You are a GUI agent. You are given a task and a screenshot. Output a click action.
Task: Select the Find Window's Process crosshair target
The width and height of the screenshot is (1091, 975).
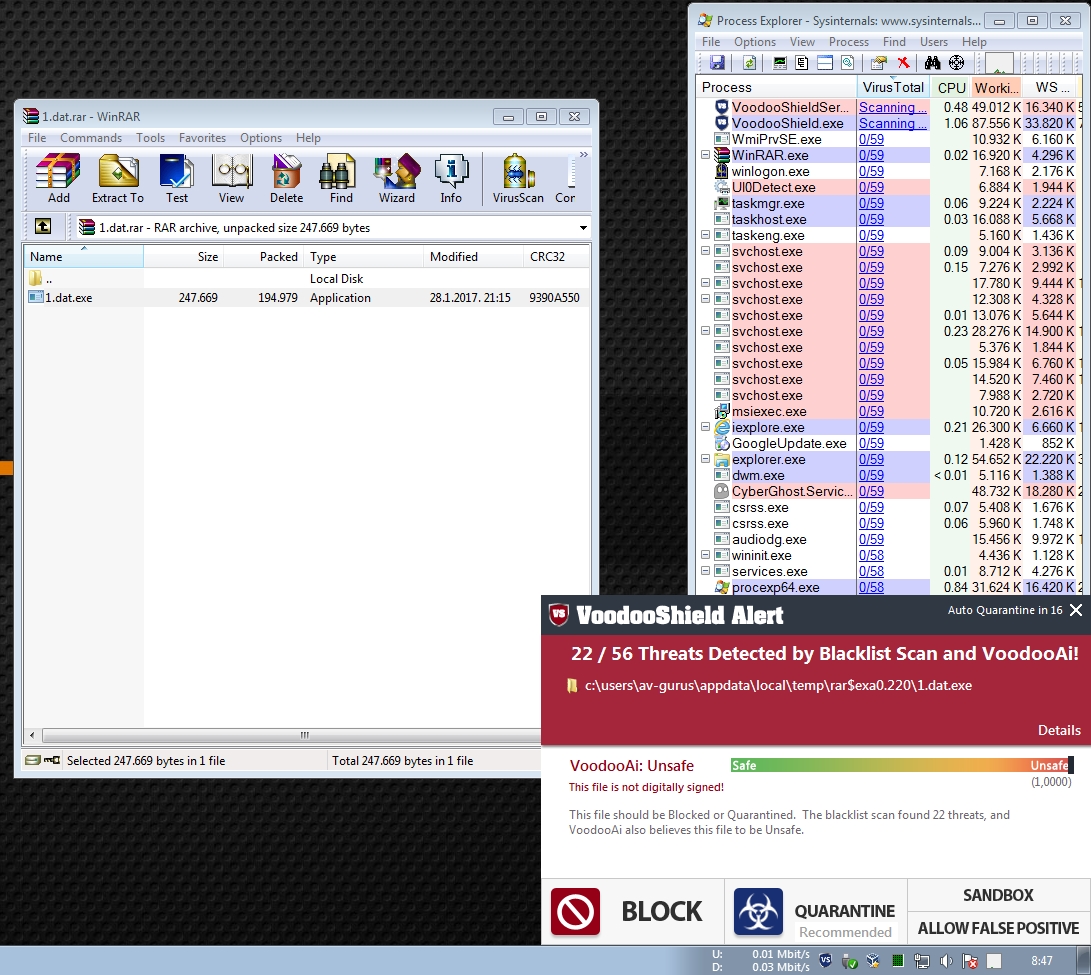point(957,63)
